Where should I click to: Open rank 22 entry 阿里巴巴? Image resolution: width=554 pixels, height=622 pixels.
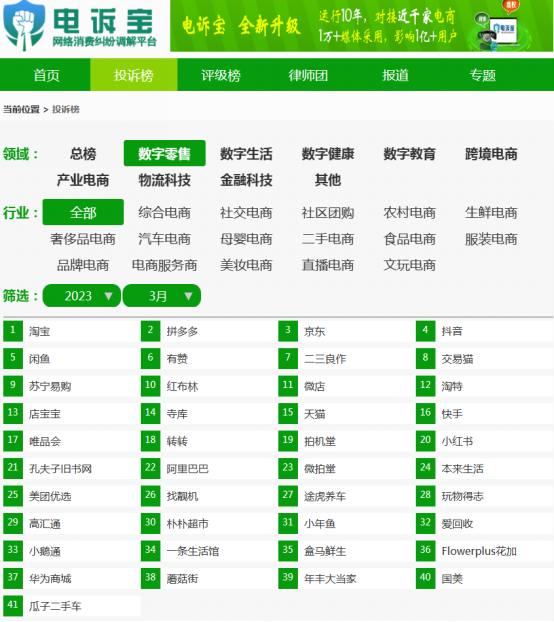click(x=188, y=469)
